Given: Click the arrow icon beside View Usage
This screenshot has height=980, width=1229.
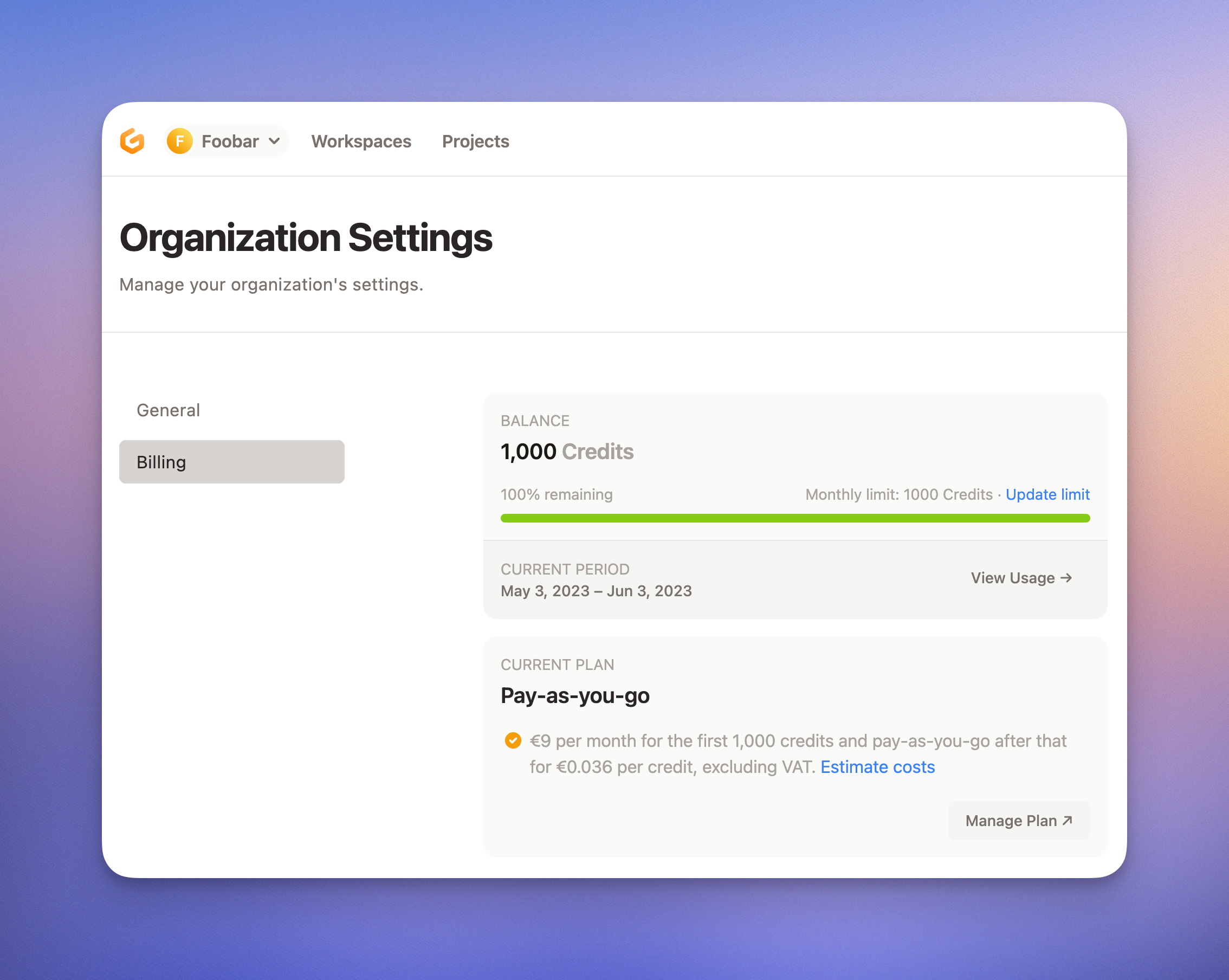Looking at the screenshot, I should point(1066,577).
